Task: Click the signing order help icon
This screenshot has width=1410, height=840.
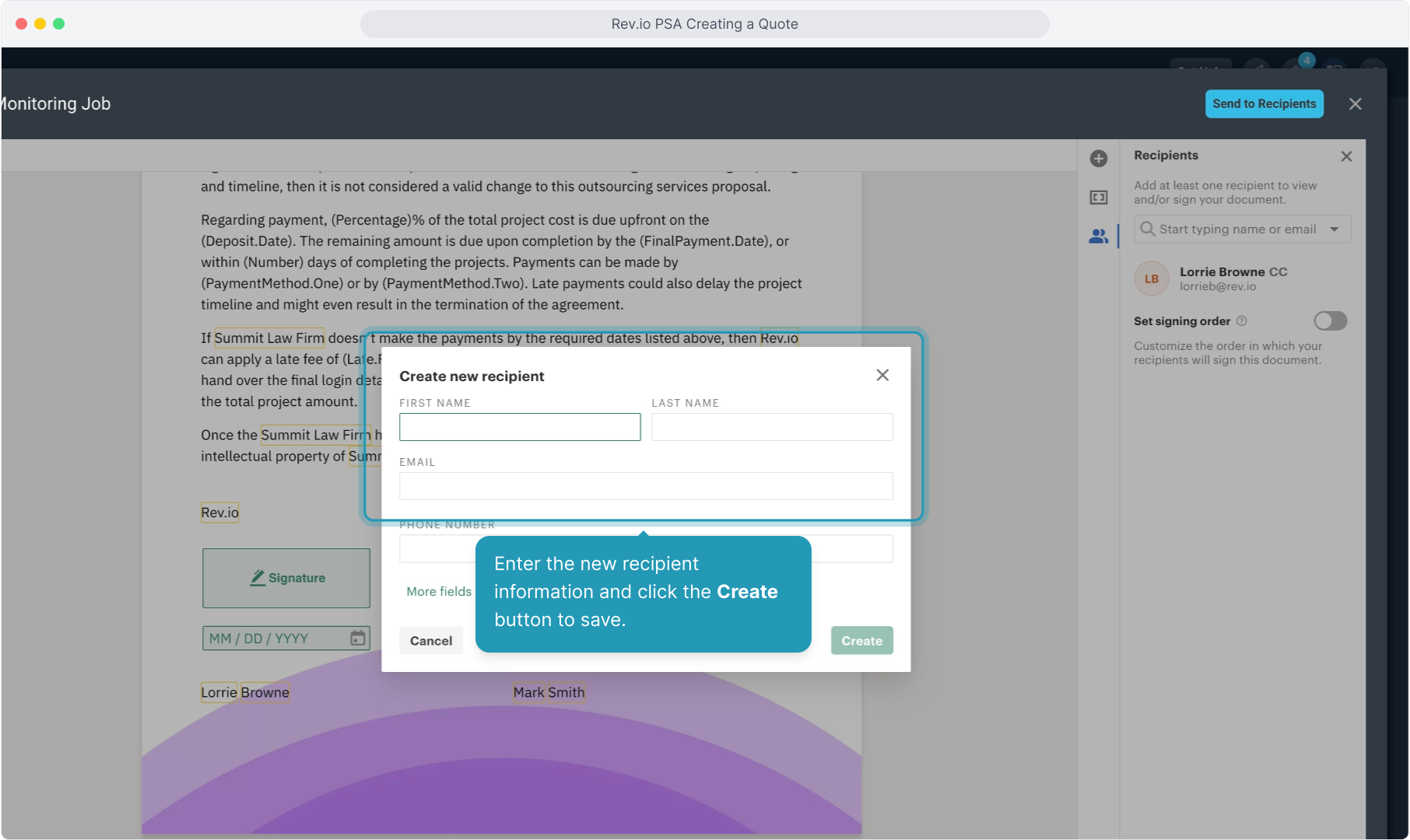Action: pyautogui.click(x=1242, y=321)
